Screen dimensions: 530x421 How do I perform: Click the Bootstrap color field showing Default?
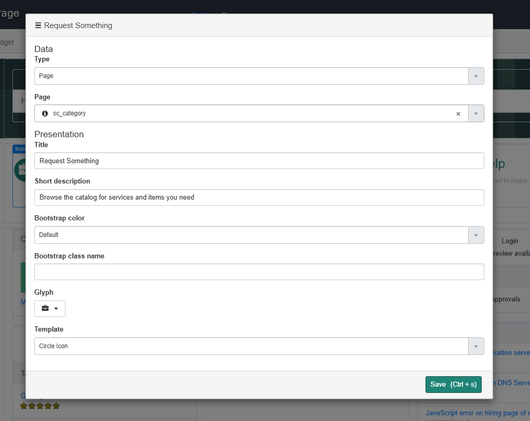point(251,235)
